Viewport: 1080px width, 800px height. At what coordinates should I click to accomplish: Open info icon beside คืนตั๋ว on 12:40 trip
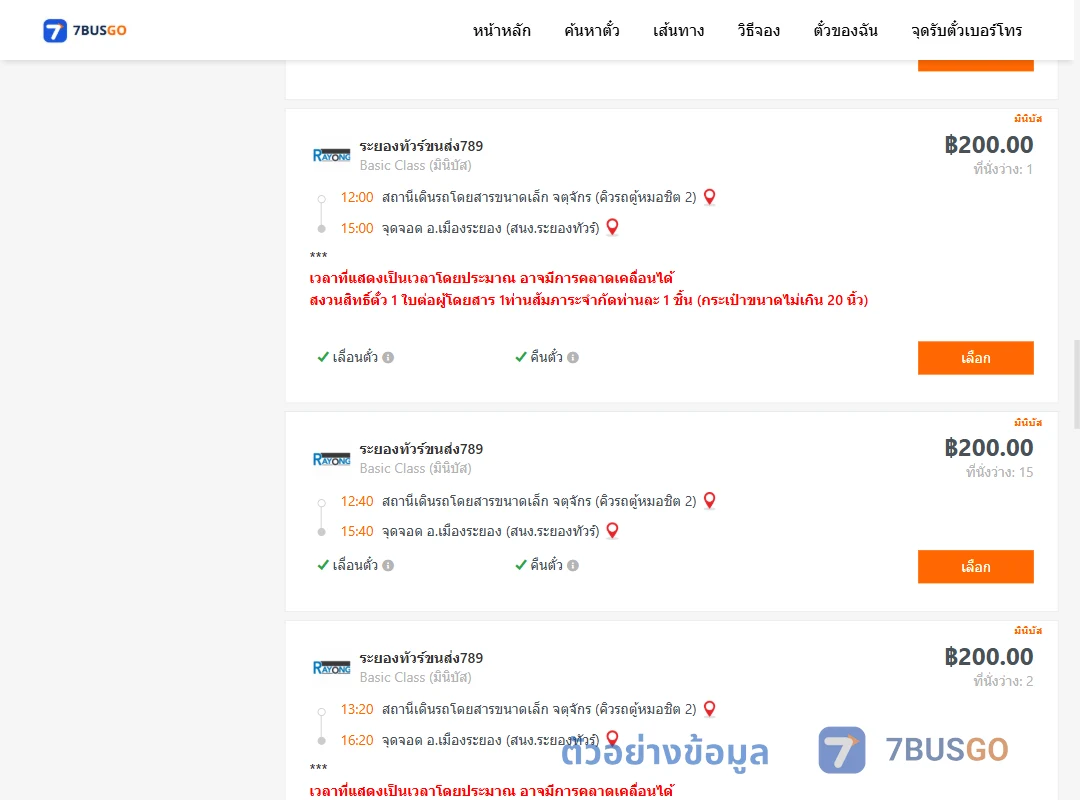point(573,566)
